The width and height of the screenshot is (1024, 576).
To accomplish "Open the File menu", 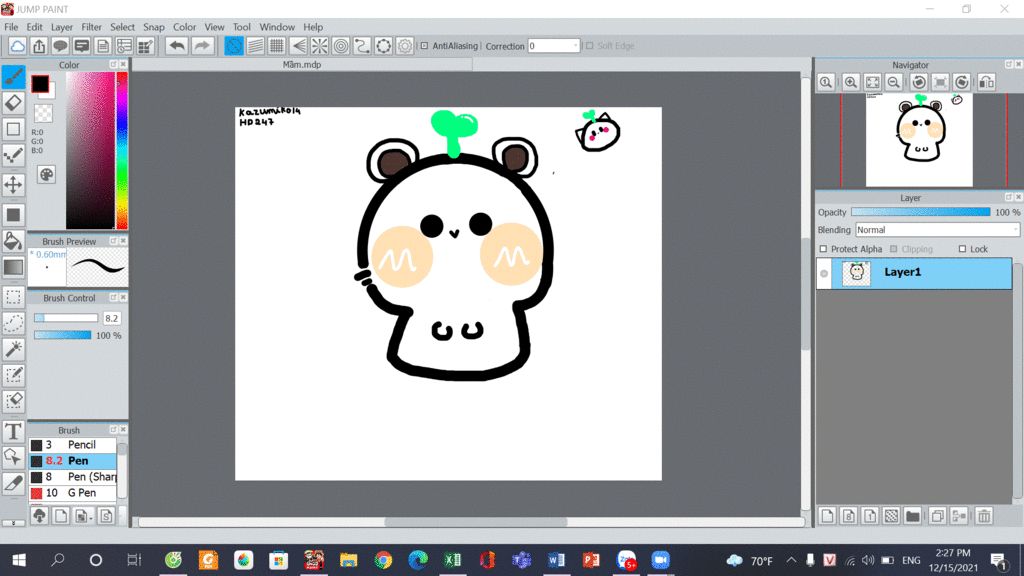I will (11, 27).
